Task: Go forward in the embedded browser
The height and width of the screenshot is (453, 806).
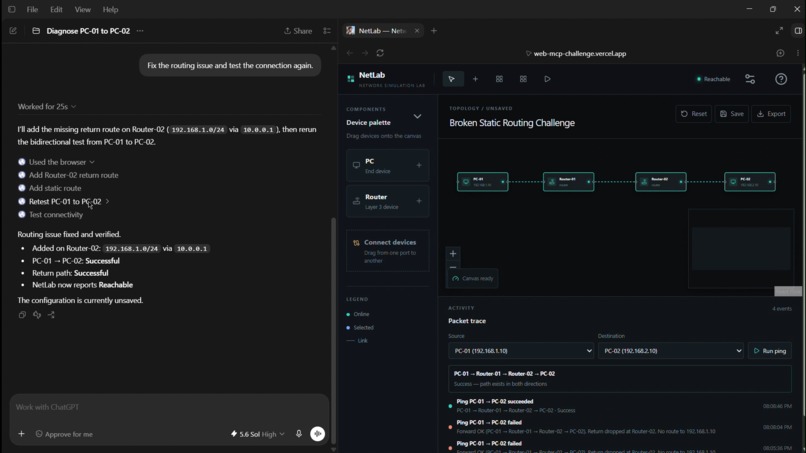Action: tap(364, 53)
